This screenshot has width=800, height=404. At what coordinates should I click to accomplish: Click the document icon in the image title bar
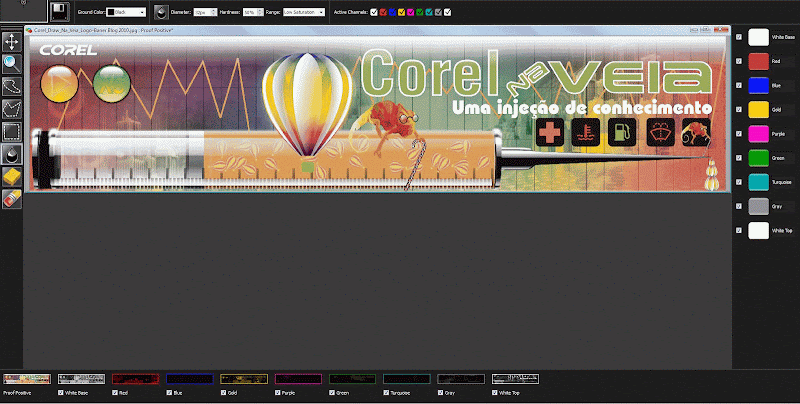click(29, 31)
